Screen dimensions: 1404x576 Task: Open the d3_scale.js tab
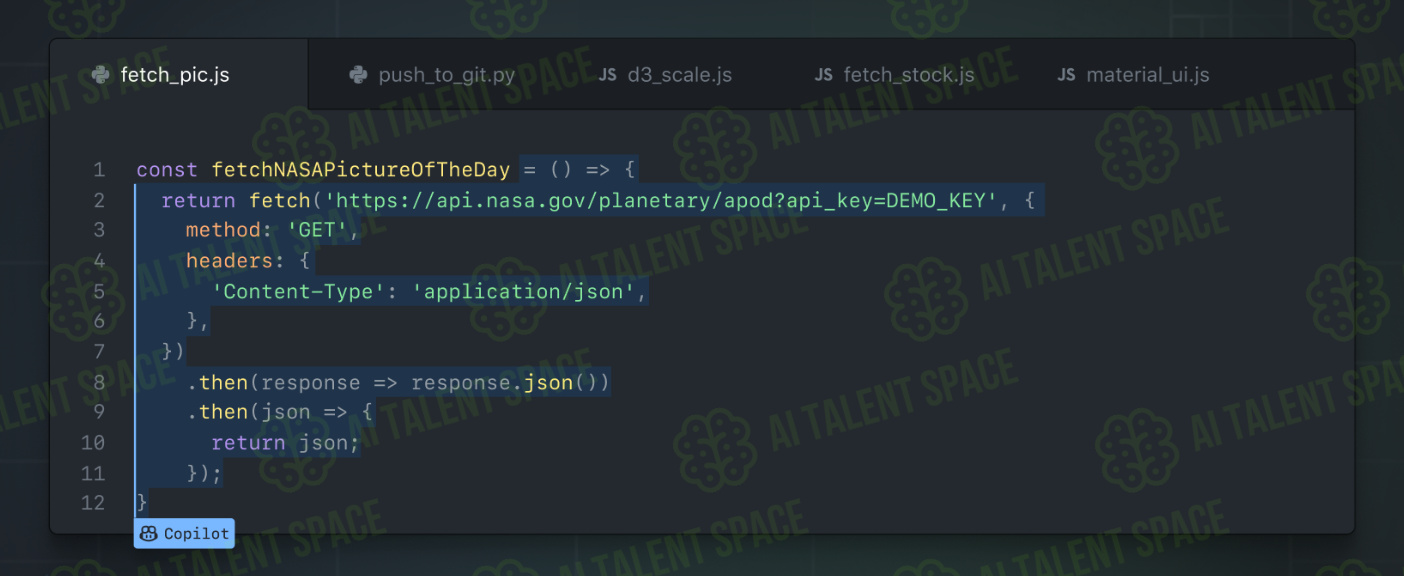(x=665, y=75)
